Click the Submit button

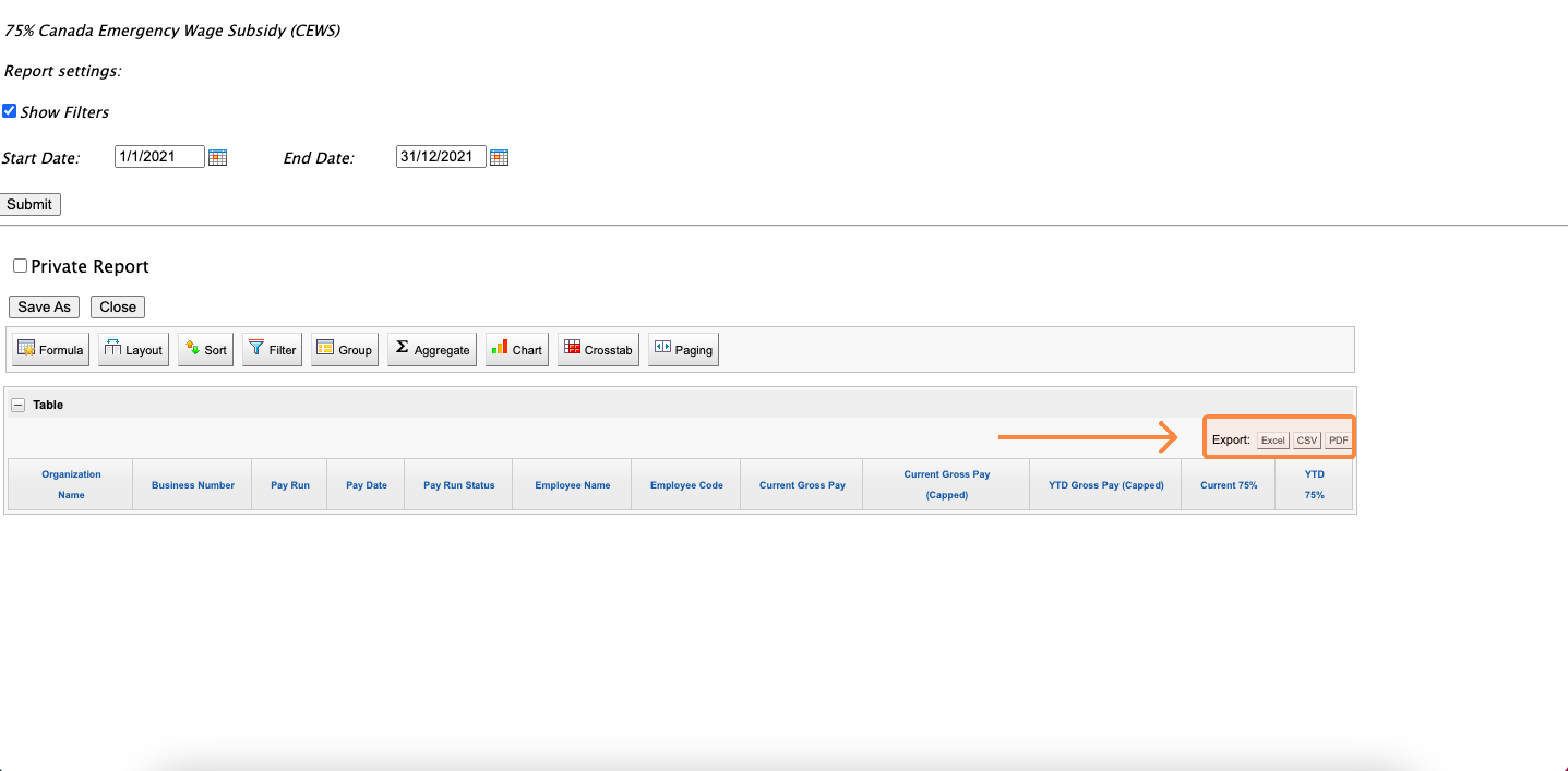tap(30, 204)
